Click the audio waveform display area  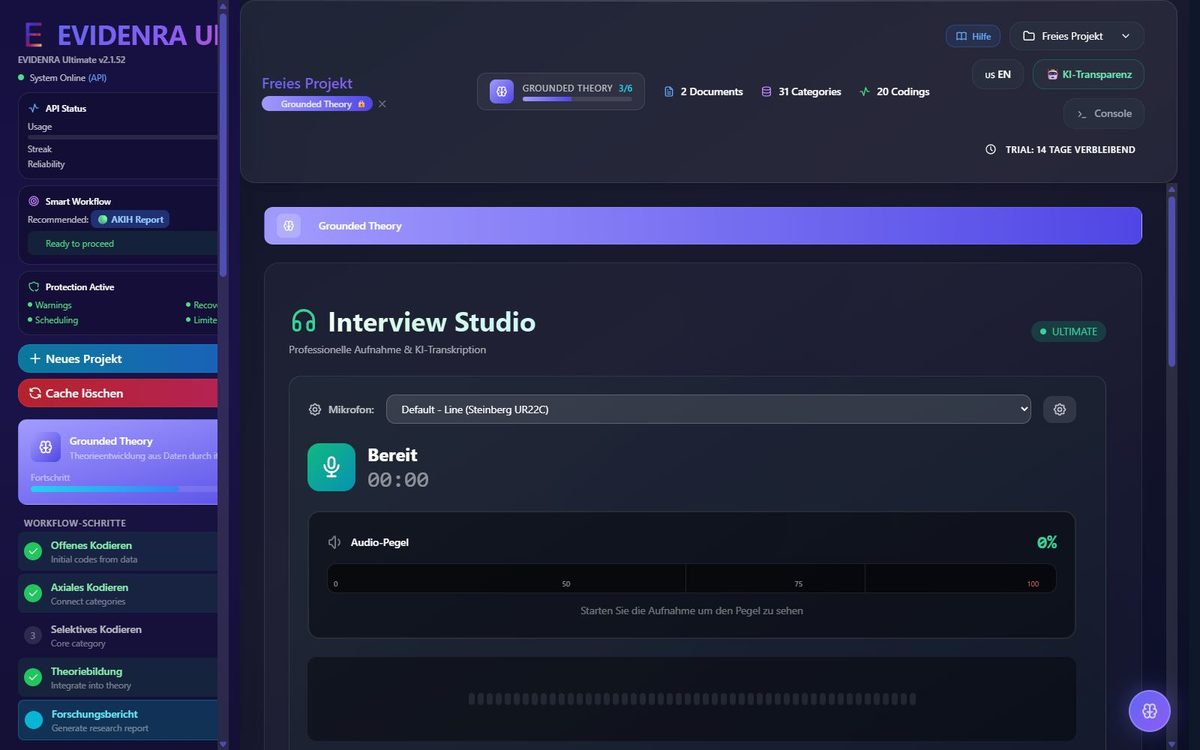point(692,699)
